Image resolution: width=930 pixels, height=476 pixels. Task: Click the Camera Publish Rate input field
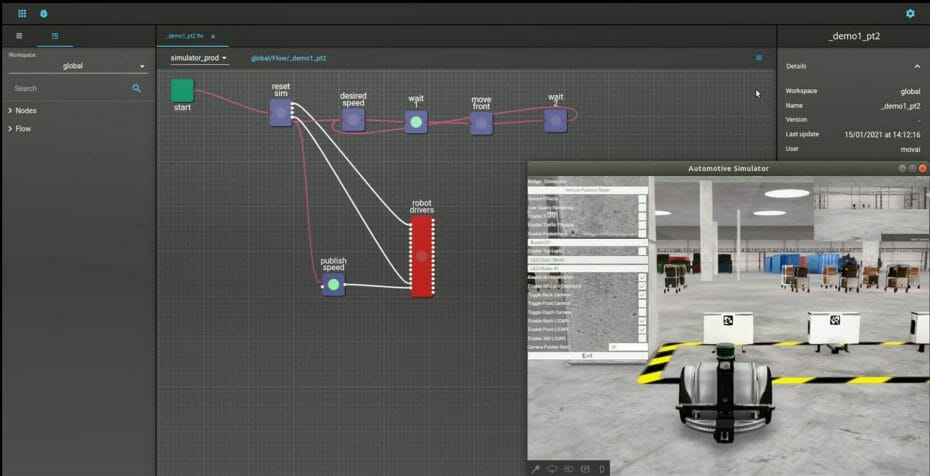point(626,347)
